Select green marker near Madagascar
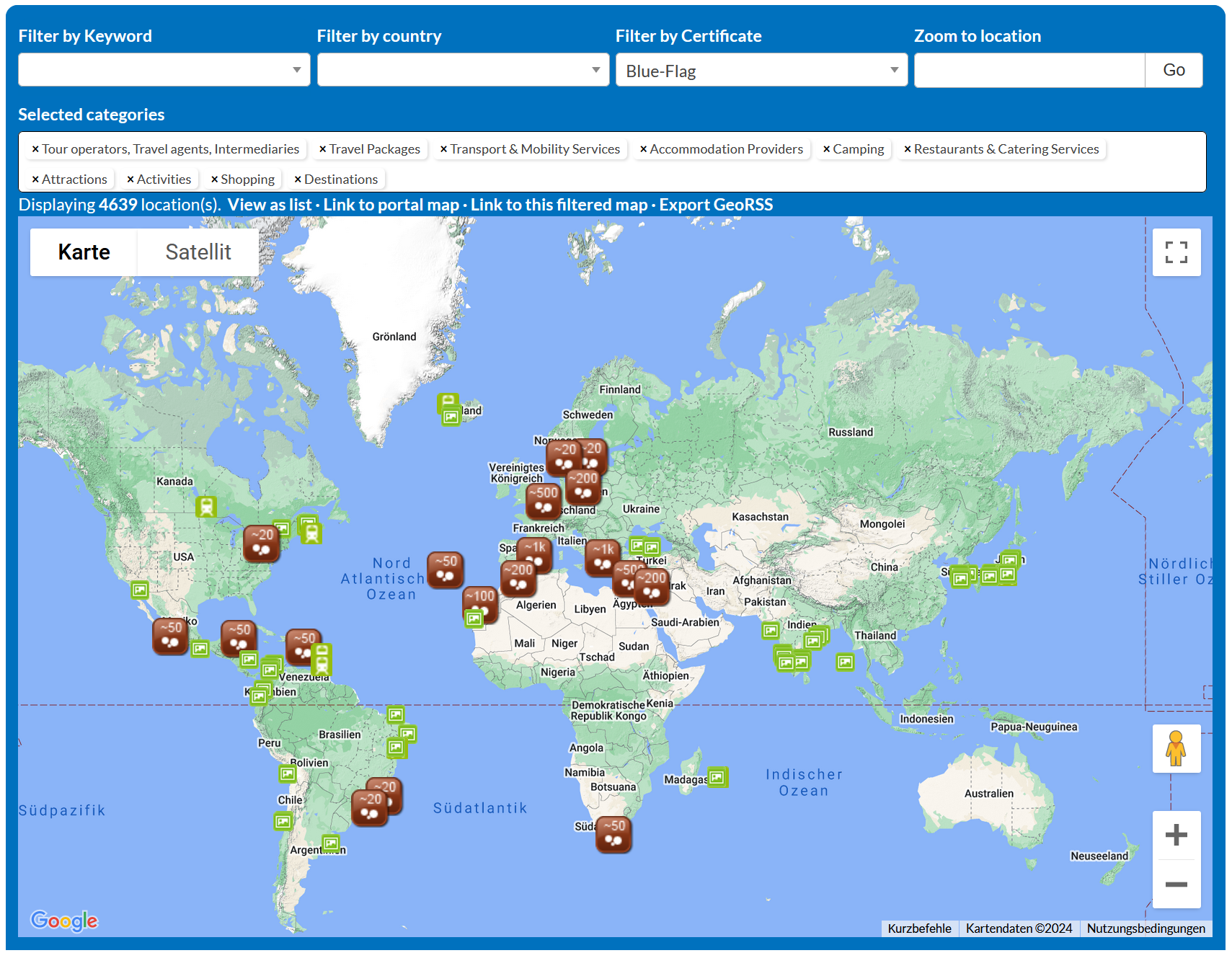The height and width of the screenshot is (953, 1232). click(x=717, y=777)
